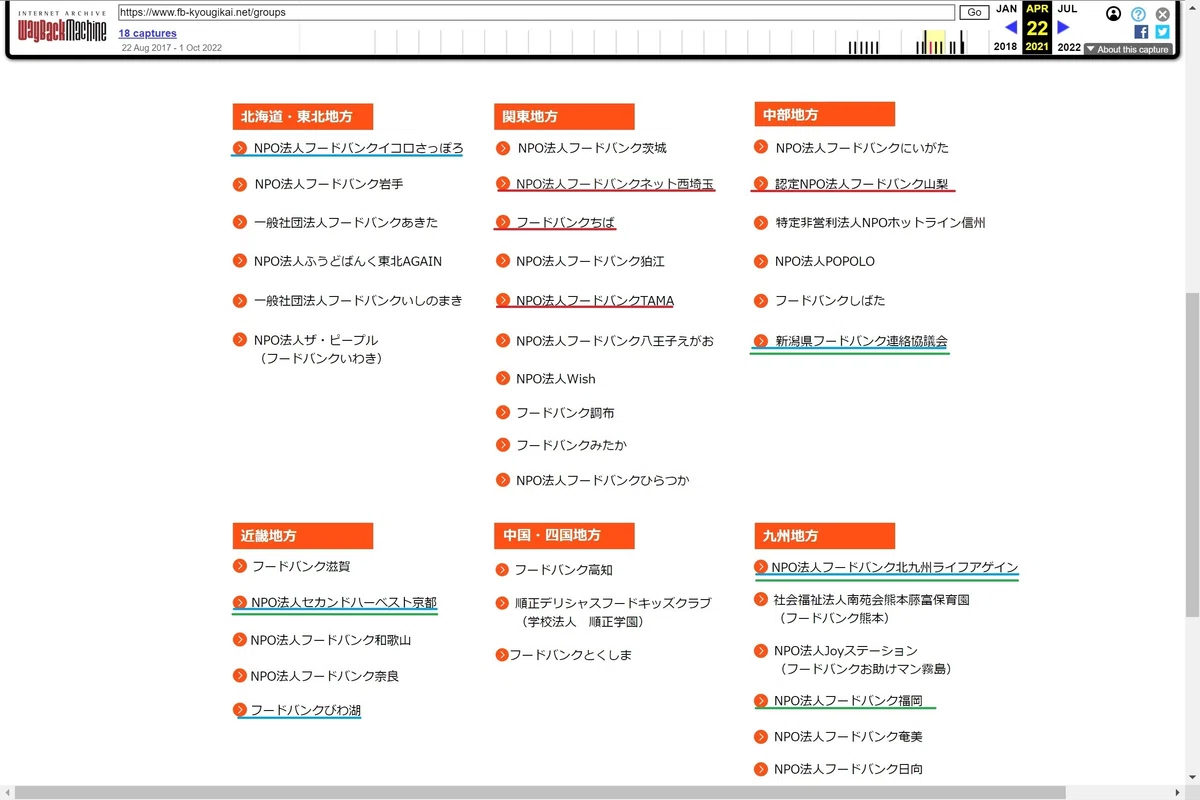Open NPO法人フードバンク八王子えがお link

[x=615, y=341]
